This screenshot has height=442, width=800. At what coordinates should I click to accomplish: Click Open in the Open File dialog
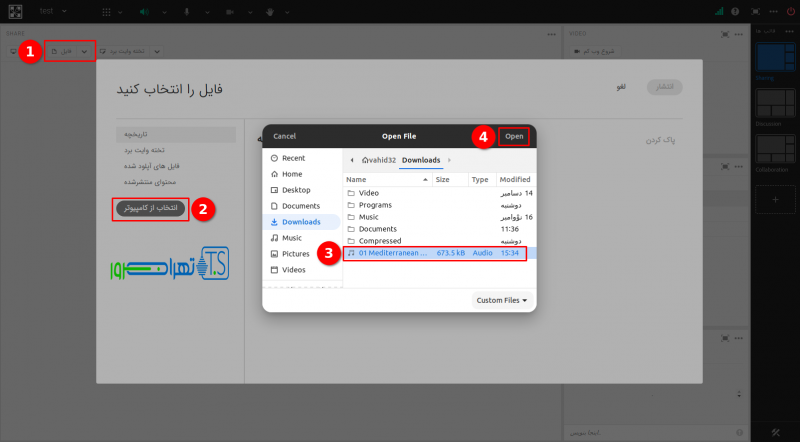coord(514,136)
